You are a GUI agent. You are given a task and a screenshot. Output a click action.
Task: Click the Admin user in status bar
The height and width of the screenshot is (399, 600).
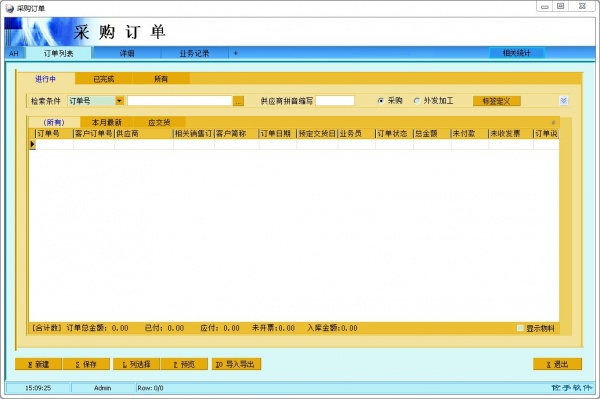coord(103,388)
